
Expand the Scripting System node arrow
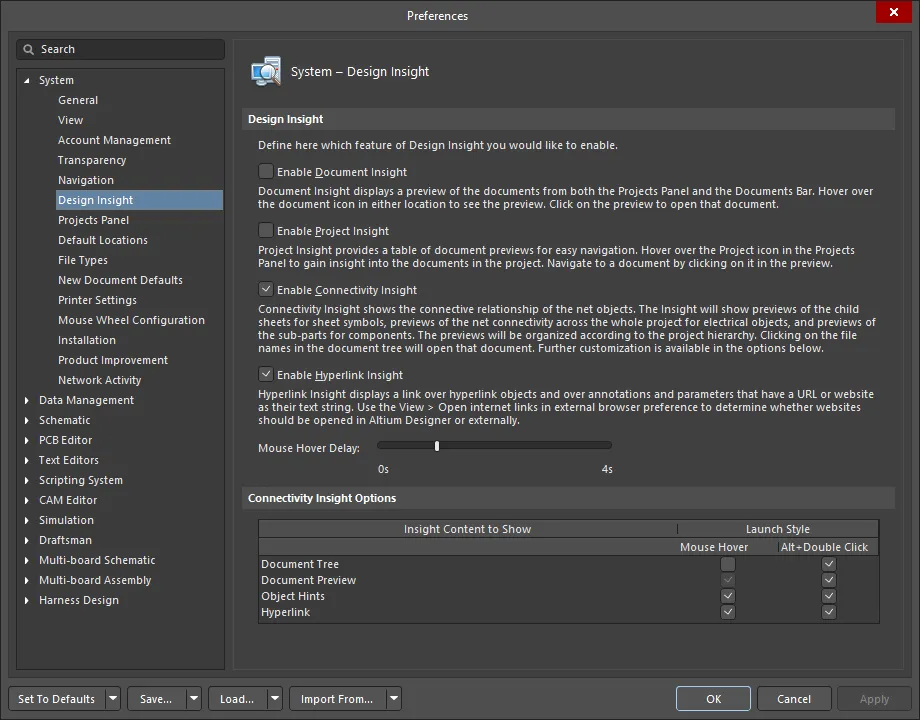(x=26, y=480)
